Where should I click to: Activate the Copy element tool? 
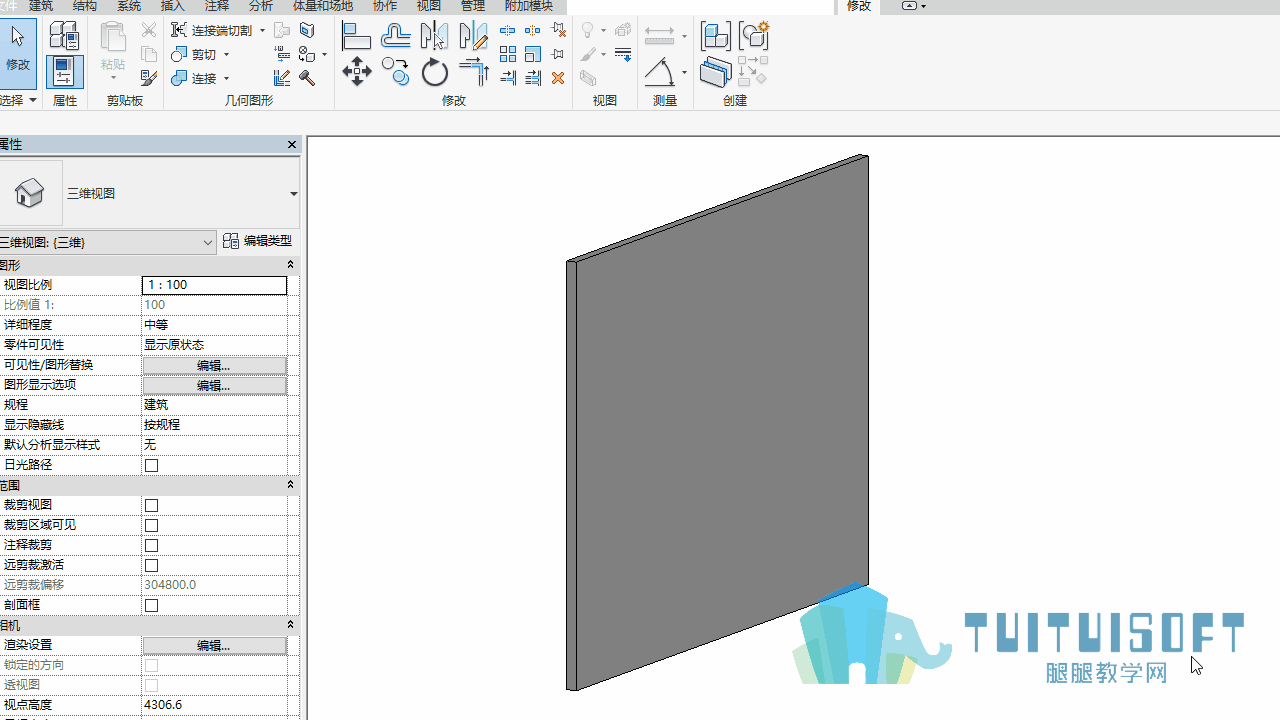pos(396,72)
